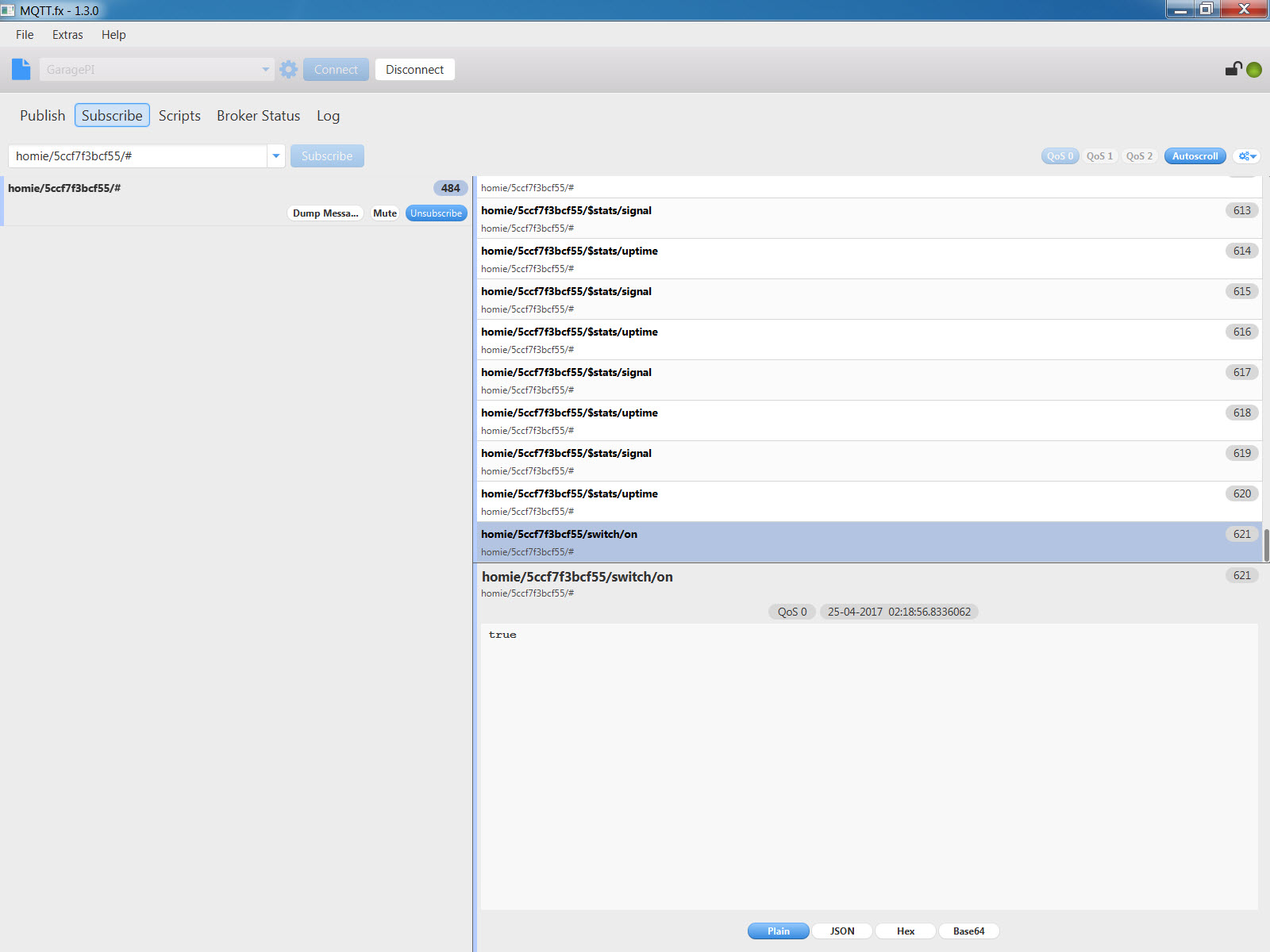This screenshot has width=1270, height=952.
Task: Click the unlocked padlock security icon
Action: [x=1232, y=69]
